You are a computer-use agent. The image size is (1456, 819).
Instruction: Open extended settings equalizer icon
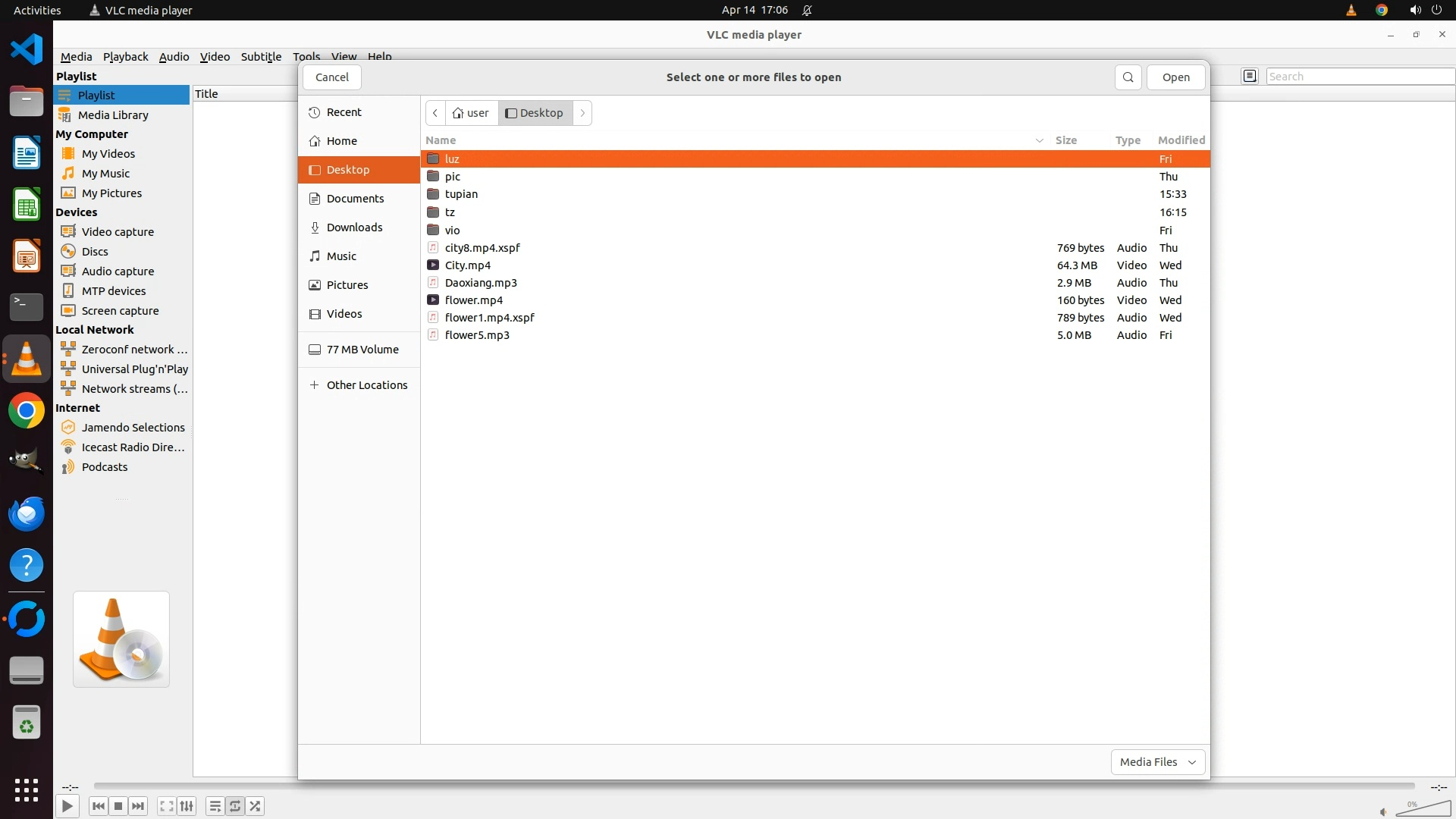187,806
